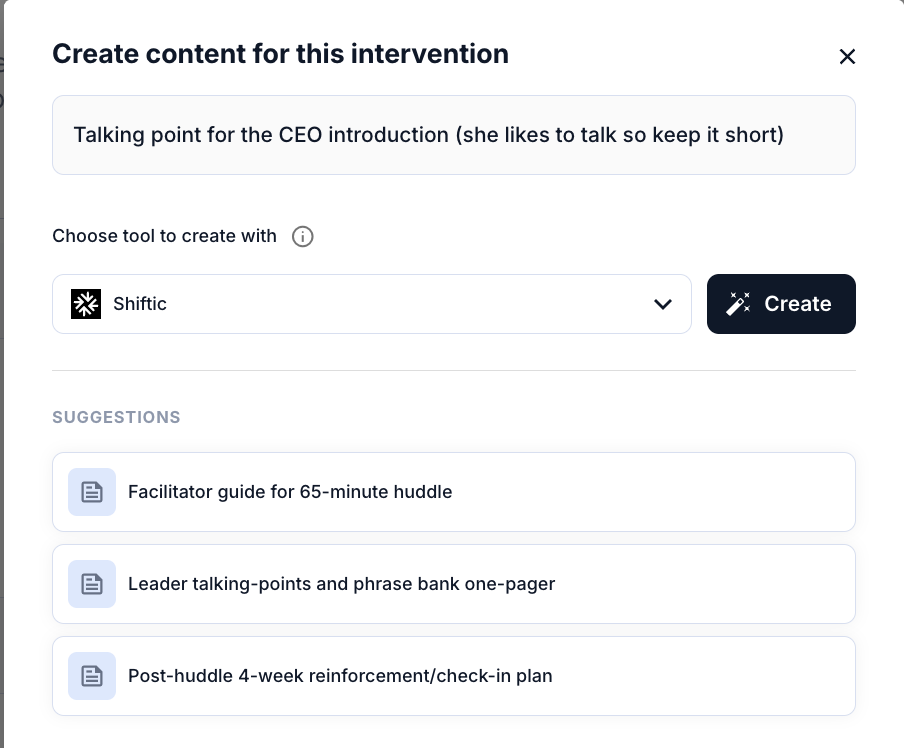Click the Shiftic snowflake logo icon
This screenshot has width=904, height=748.
pos(86,304)
